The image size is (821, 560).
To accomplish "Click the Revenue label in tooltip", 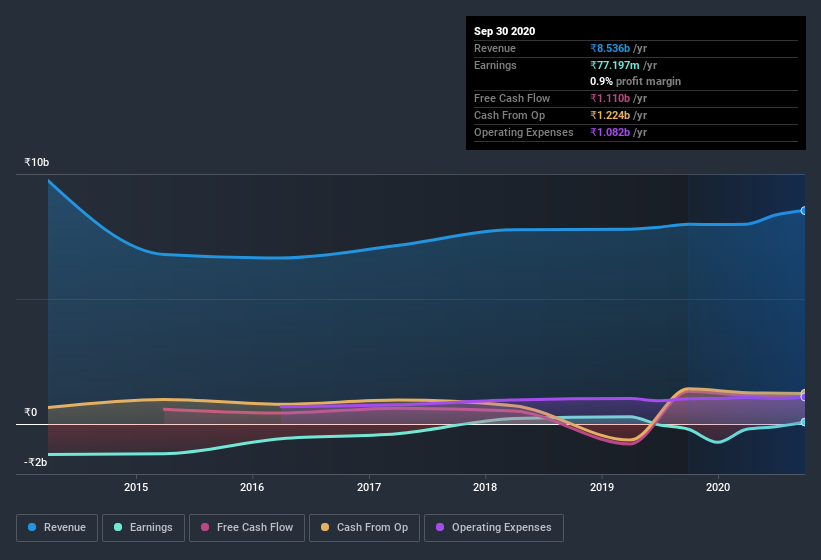I will tap(495, 48).
